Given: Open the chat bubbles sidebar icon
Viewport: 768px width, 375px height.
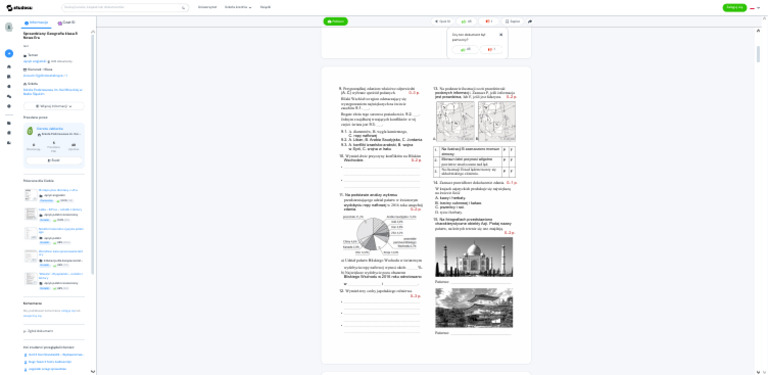Looking at the screenshot, I should click(9, 96).
